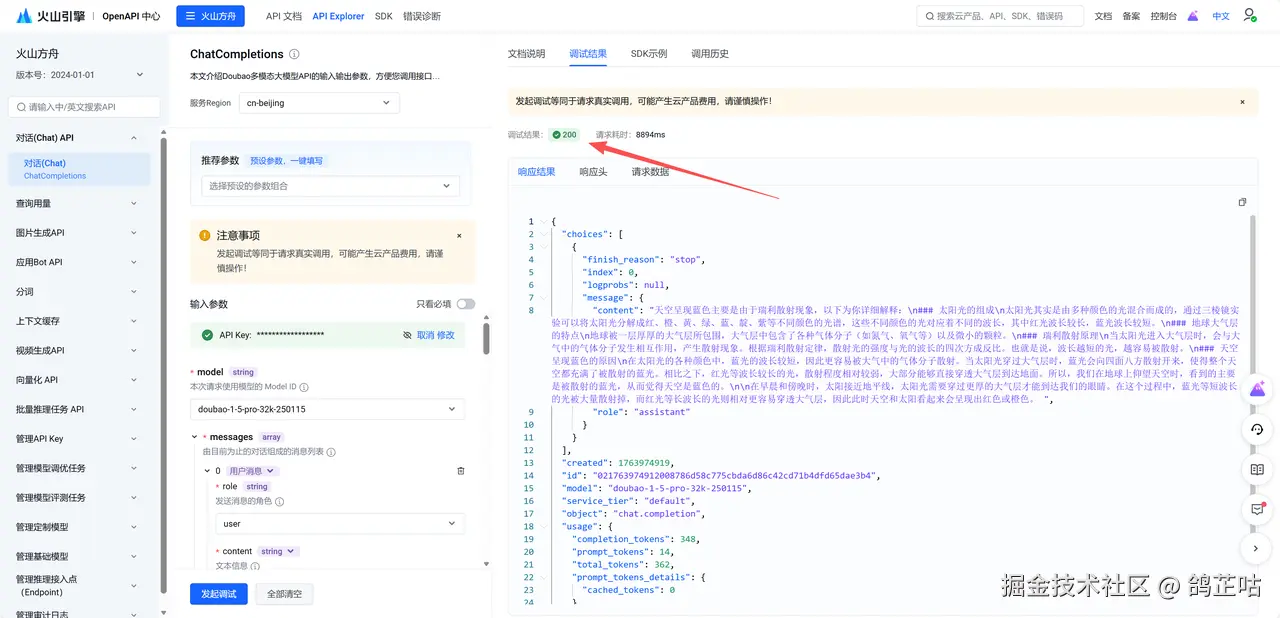This screenshot has width=1280, height=618.
Task: Open the floating book documentation icon
Action: coord(1257,469)
